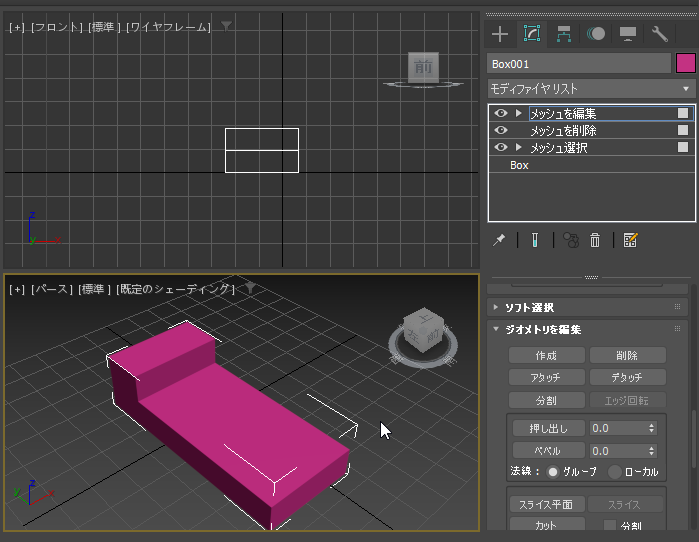Click the front viewport [+] menu

coord(17,27)
